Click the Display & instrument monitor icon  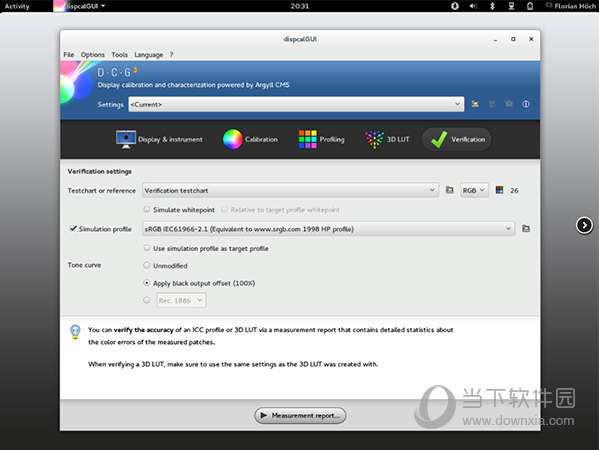(x=126, y=139)
